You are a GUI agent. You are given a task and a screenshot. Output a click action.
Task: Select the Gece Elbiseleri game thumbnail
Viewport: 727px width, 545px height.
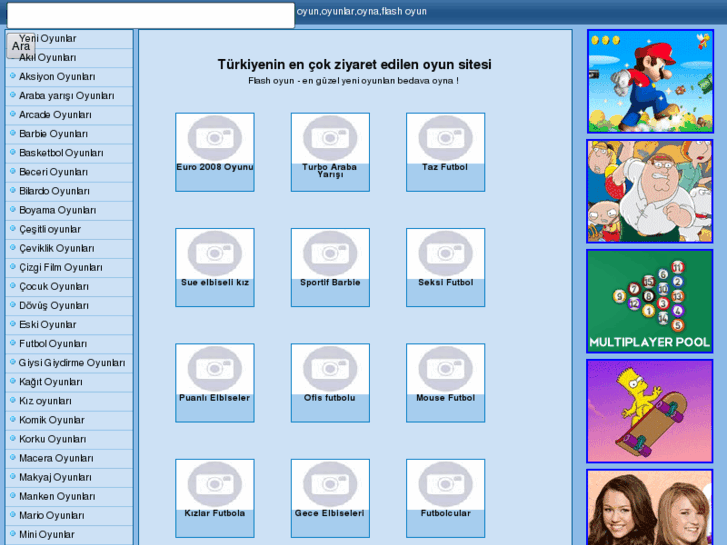tap(330, 484)
